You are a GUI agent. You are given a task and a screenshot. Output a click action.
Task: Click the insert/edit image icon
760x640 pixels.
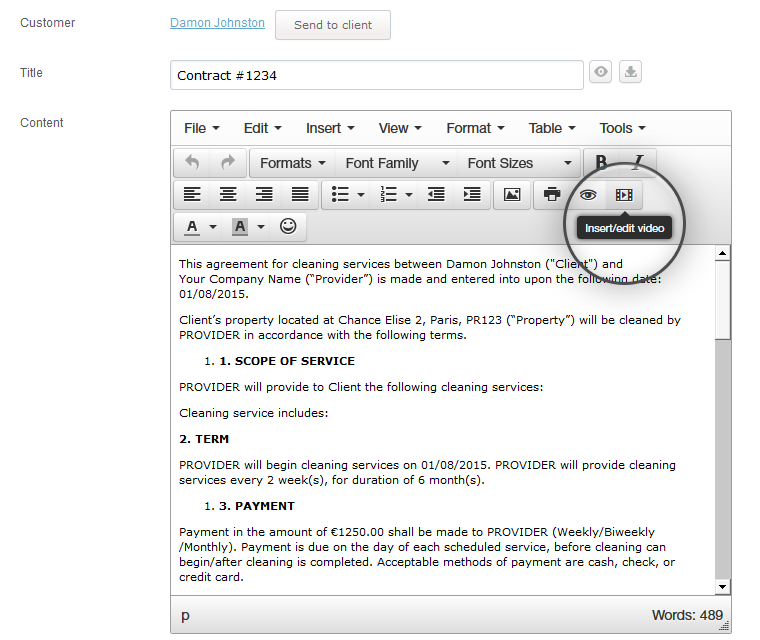512,195
